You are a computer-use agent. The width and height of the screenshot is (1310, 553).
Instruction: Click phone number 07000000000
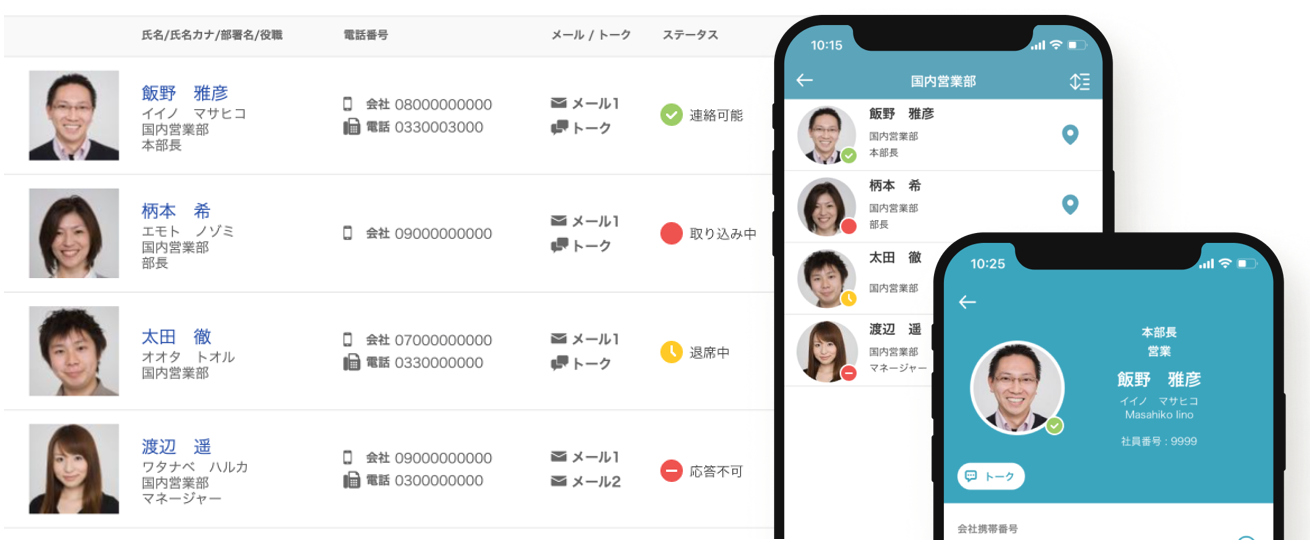coord(443,340)
